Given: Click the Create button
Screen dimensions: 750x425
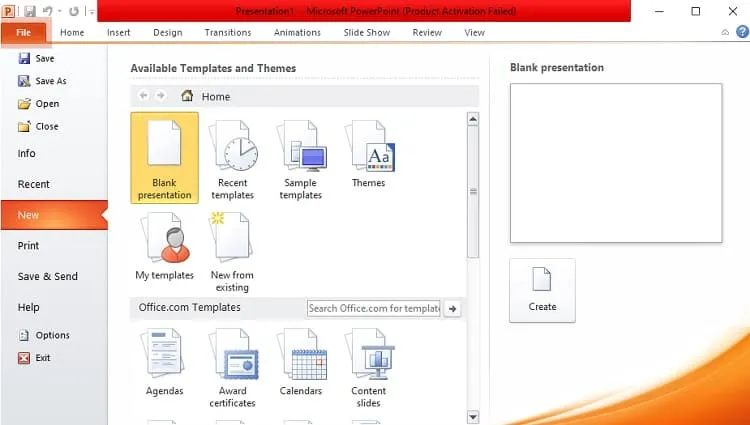Looking at the screenshot, I should pos(542,290).
